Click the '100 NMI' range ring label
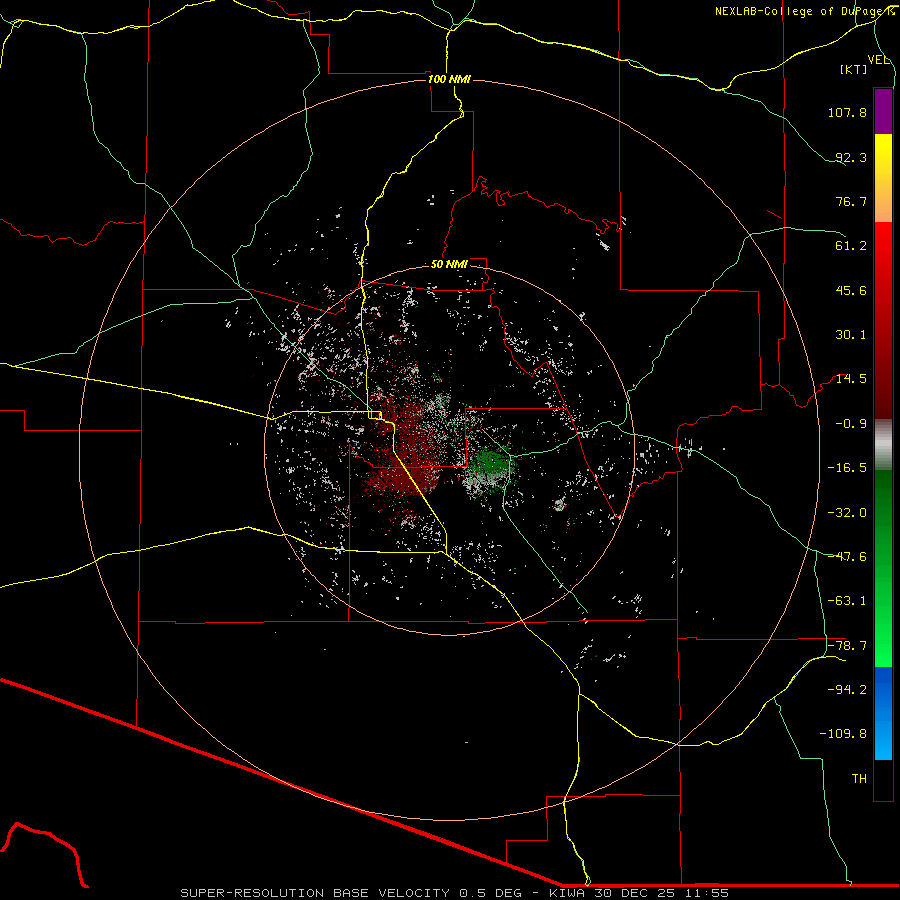 [449, 79]
